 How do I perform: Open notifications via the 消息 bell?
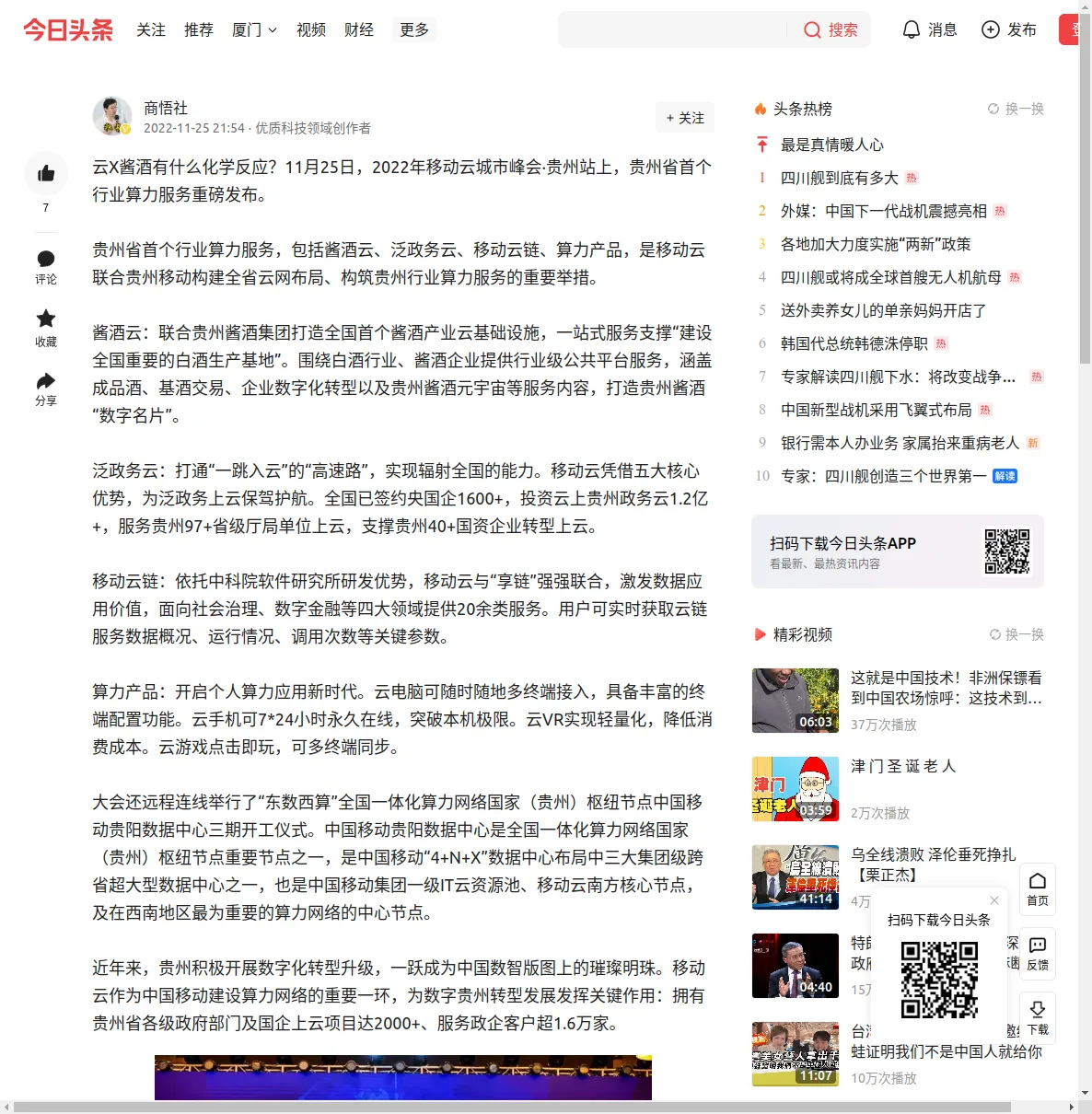(x=911, y=29)
